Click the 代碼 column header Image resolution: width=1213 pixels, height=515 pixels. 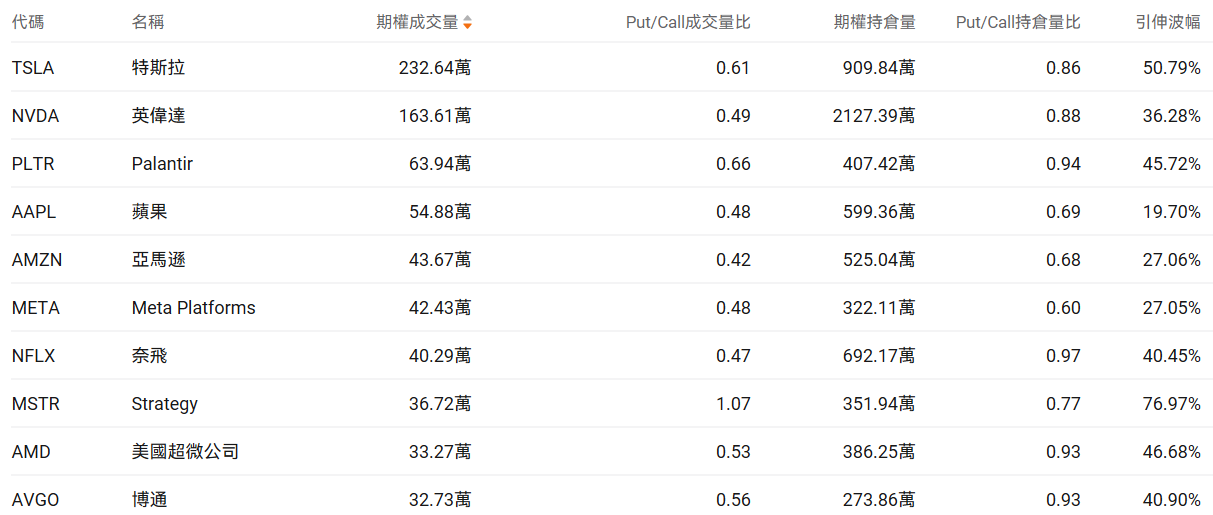pyautogui.click(x=28, y=22)
